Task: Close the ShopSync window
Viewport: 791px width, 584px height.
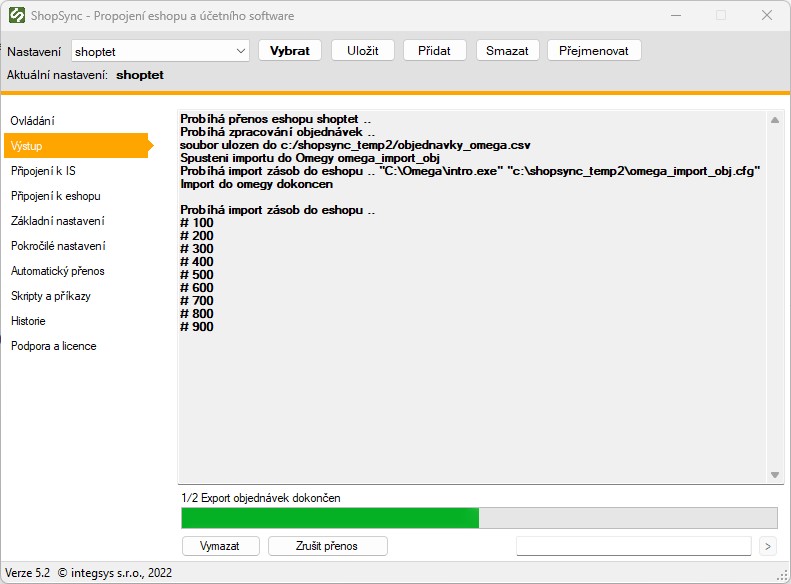Action: pos(767,15)
